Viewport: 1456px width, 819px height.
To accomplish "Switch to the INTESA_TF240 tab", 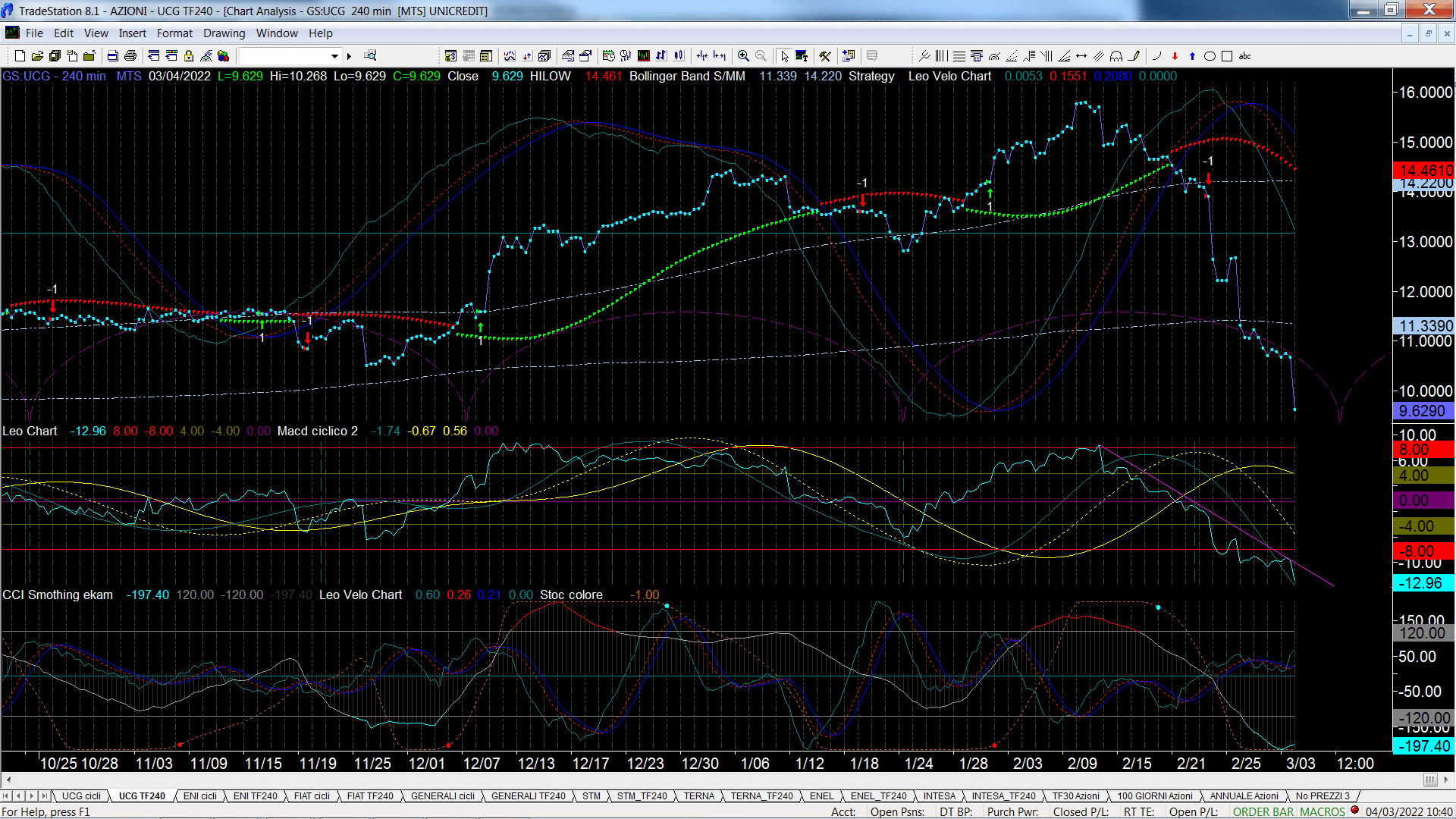I will click(1004, 795).
